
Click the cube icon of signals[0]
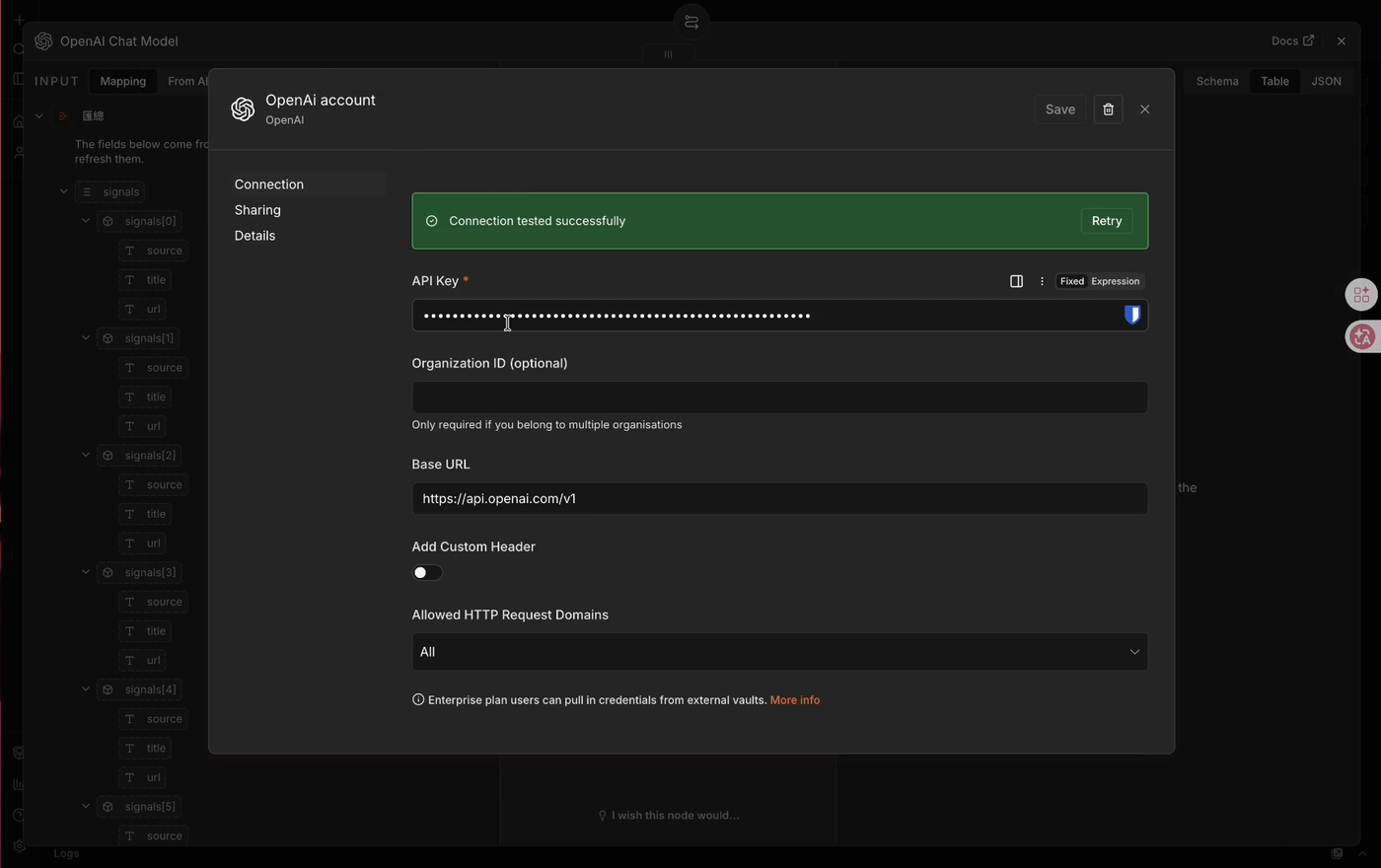tap(108, 221)
